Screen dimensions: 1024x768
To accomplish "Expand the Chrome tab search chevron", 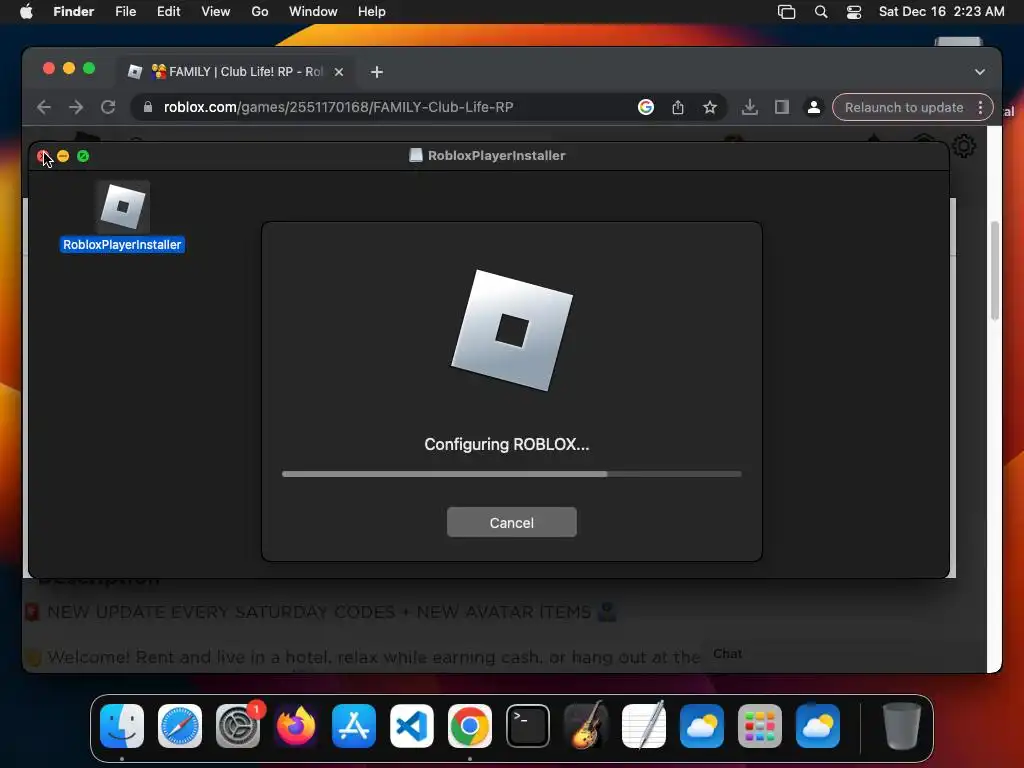I will tap(980, 72).
